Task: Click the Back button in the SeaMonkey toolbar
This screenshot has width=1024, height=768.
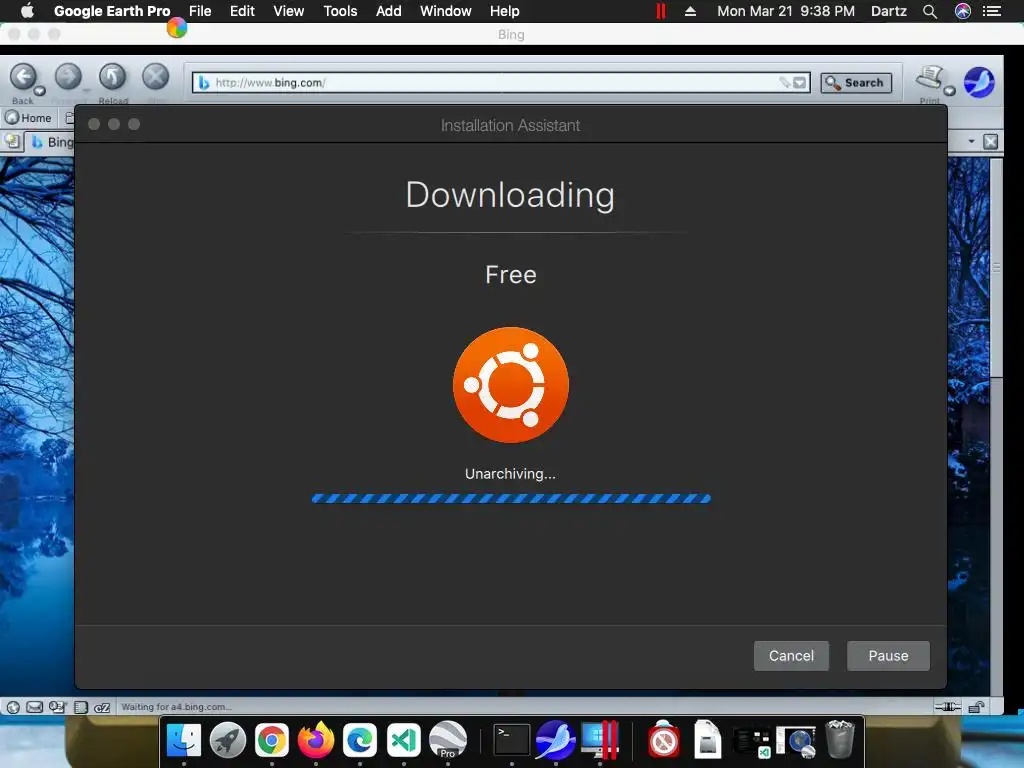Action: tap(23, 77)
